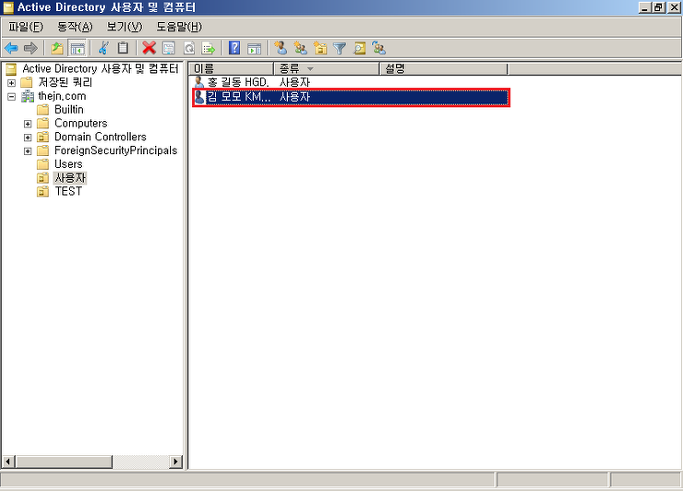Viewport: 683px width, 491px height.
Task: Click the Cut scissors icon
Action: click(104, 48)
